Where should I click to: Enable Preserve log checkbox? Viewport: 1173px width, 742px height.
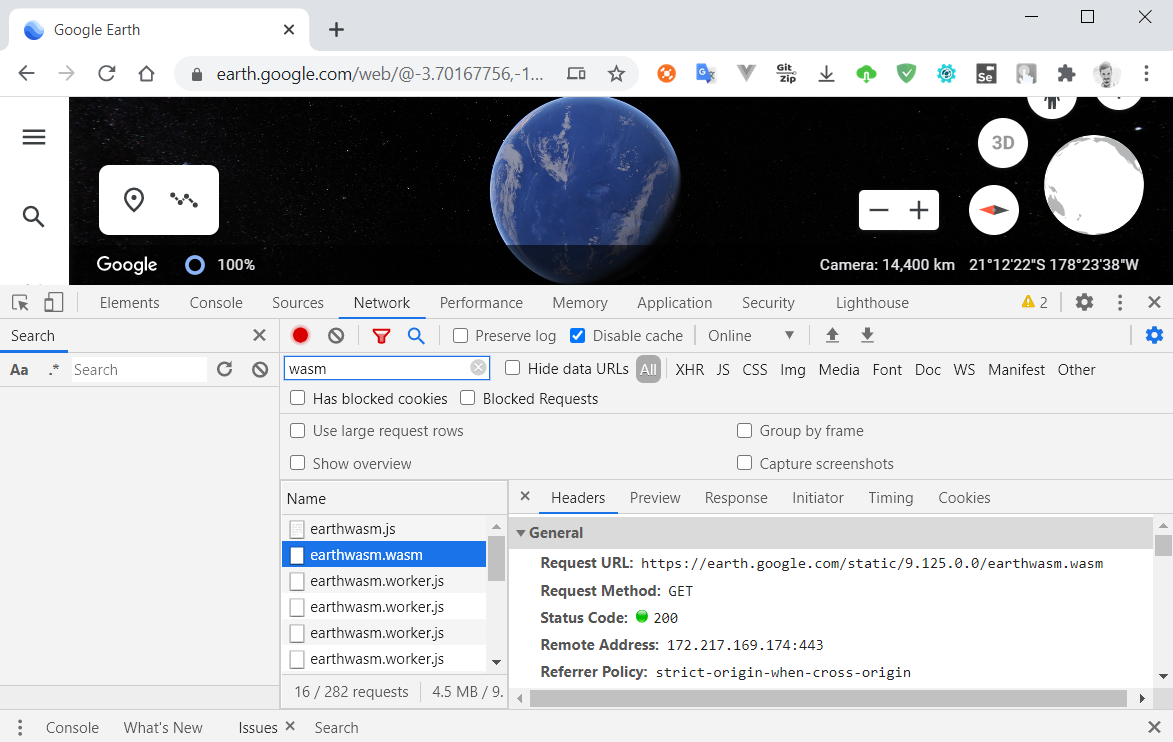pos(461,336)
